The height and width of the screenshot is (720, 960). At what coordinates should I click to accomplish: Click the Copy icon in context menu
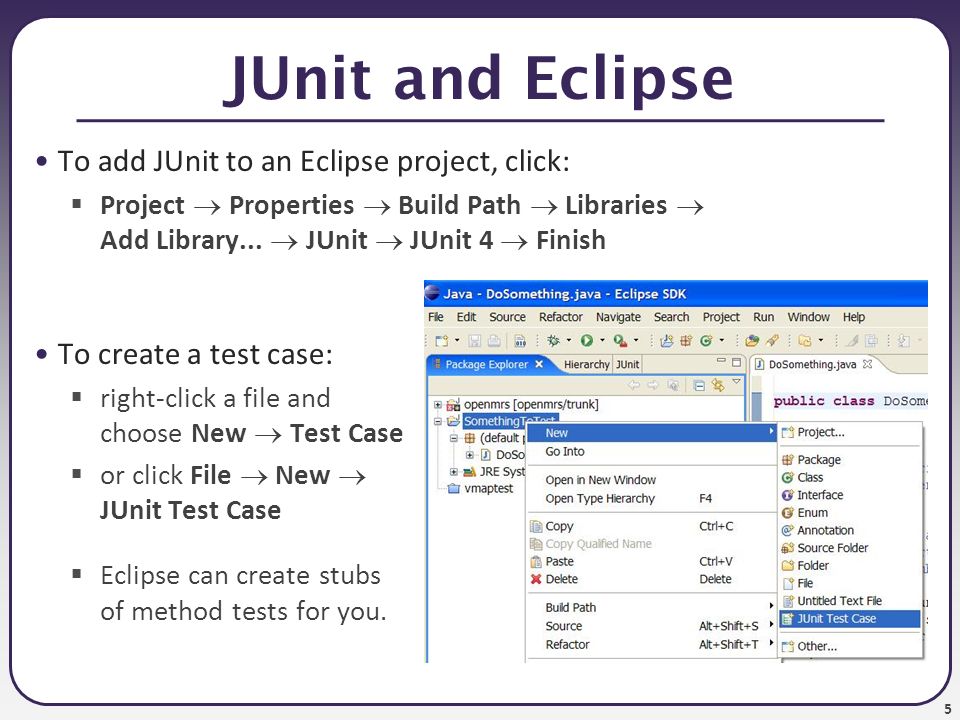point(536,527)
